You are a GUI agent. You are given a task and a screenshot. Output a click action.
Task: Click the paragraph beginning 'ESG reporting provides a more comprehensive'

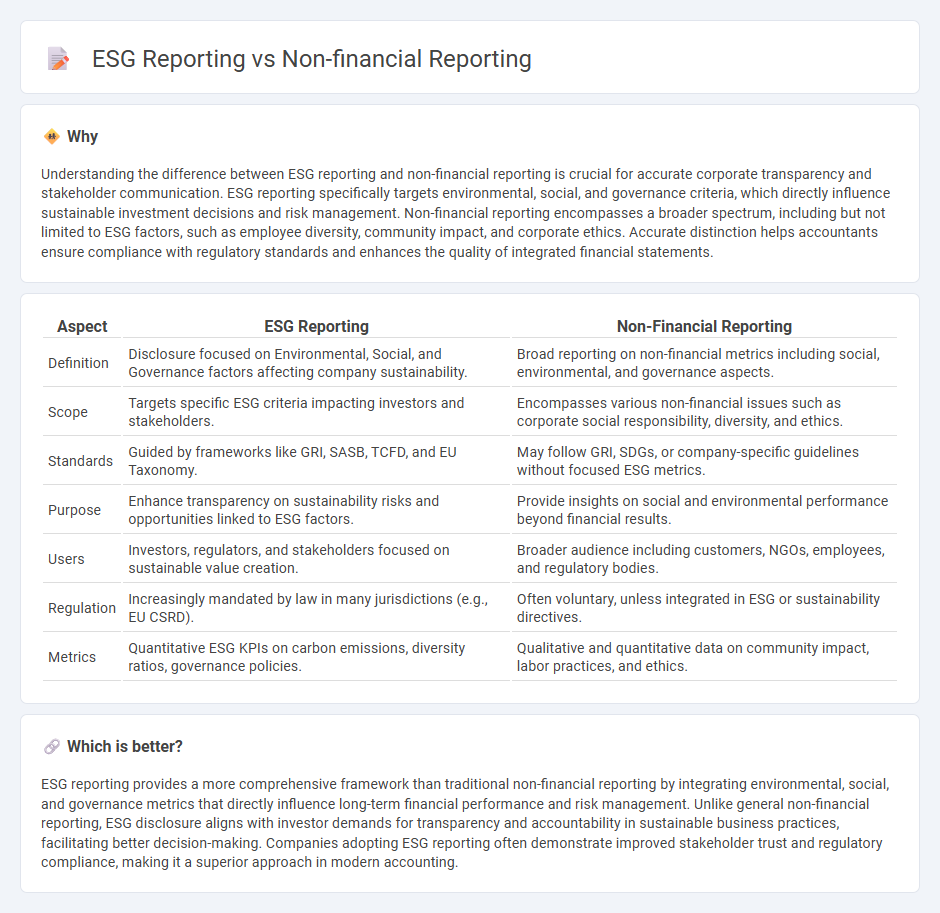pos(465,823)
